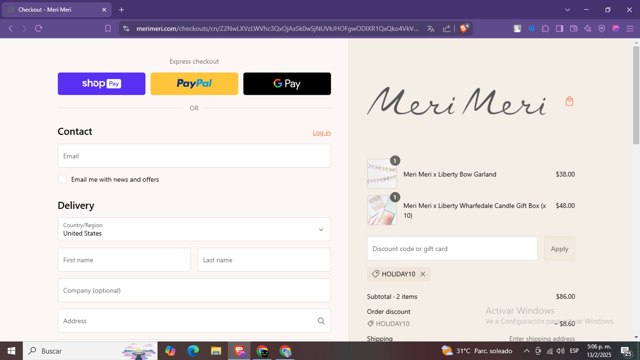Pay with PayPal express checkout

click(194, 84)
